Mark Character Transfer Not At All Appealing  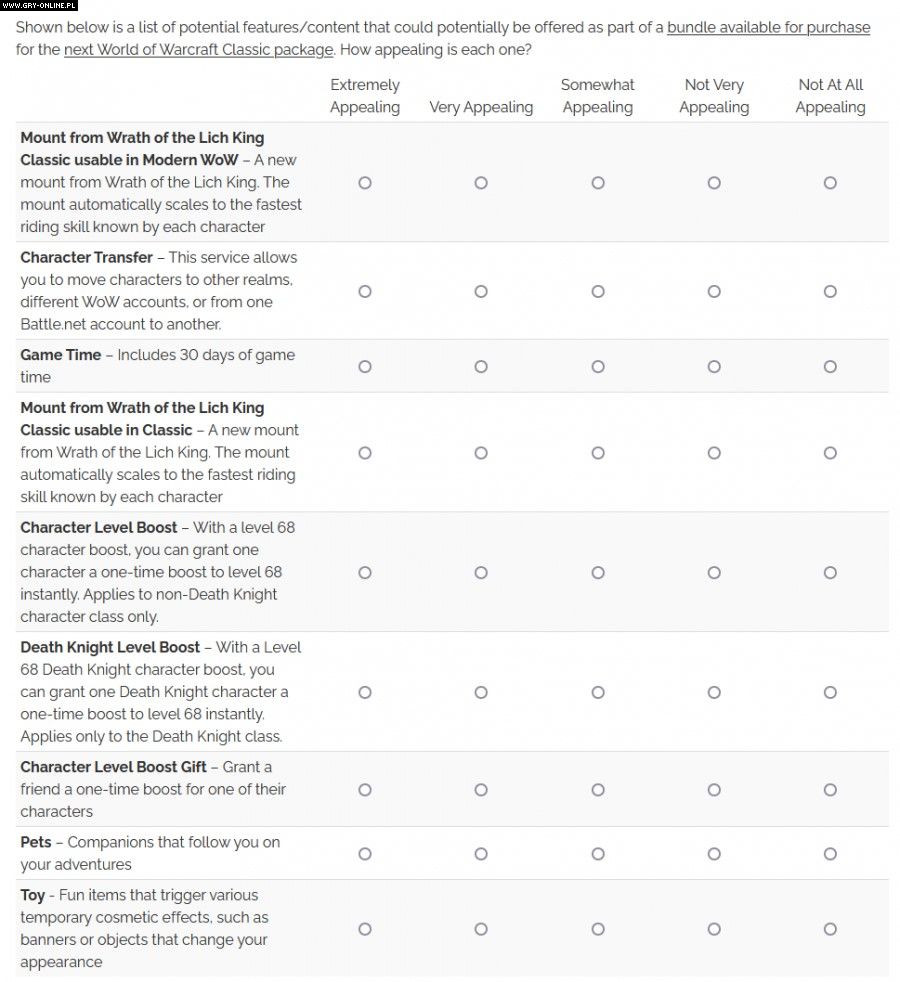pos(830,291)
